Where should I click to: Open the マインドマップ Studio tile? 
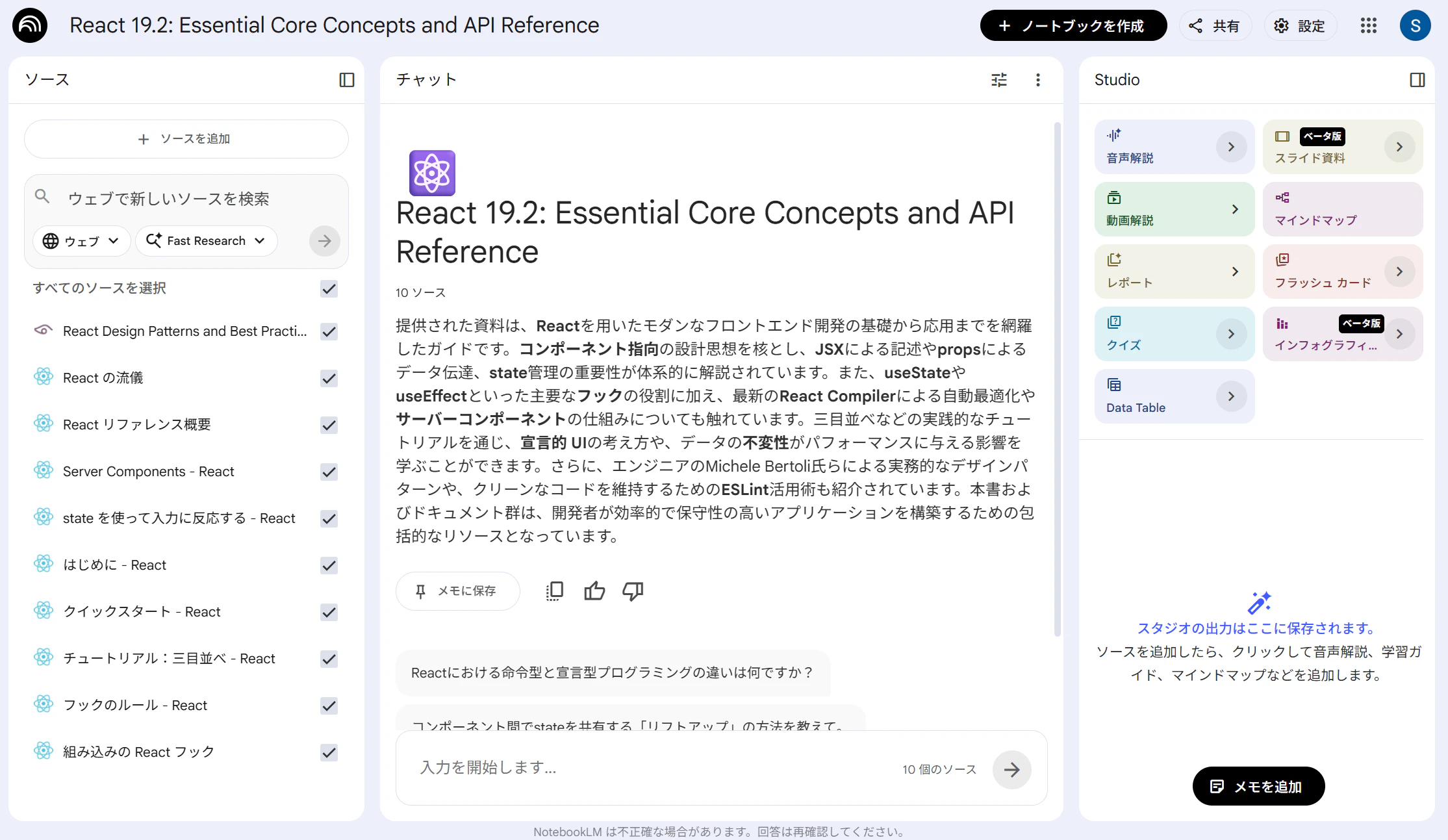[x=1341, y=209]
